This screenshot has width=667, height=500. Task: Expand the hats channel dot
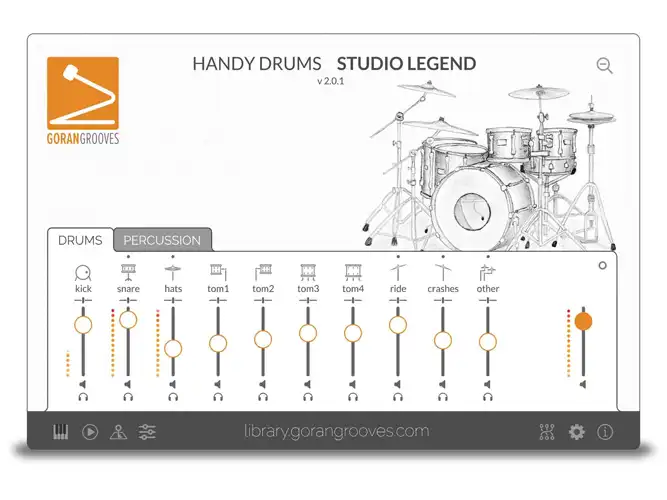tap(173, 257)
